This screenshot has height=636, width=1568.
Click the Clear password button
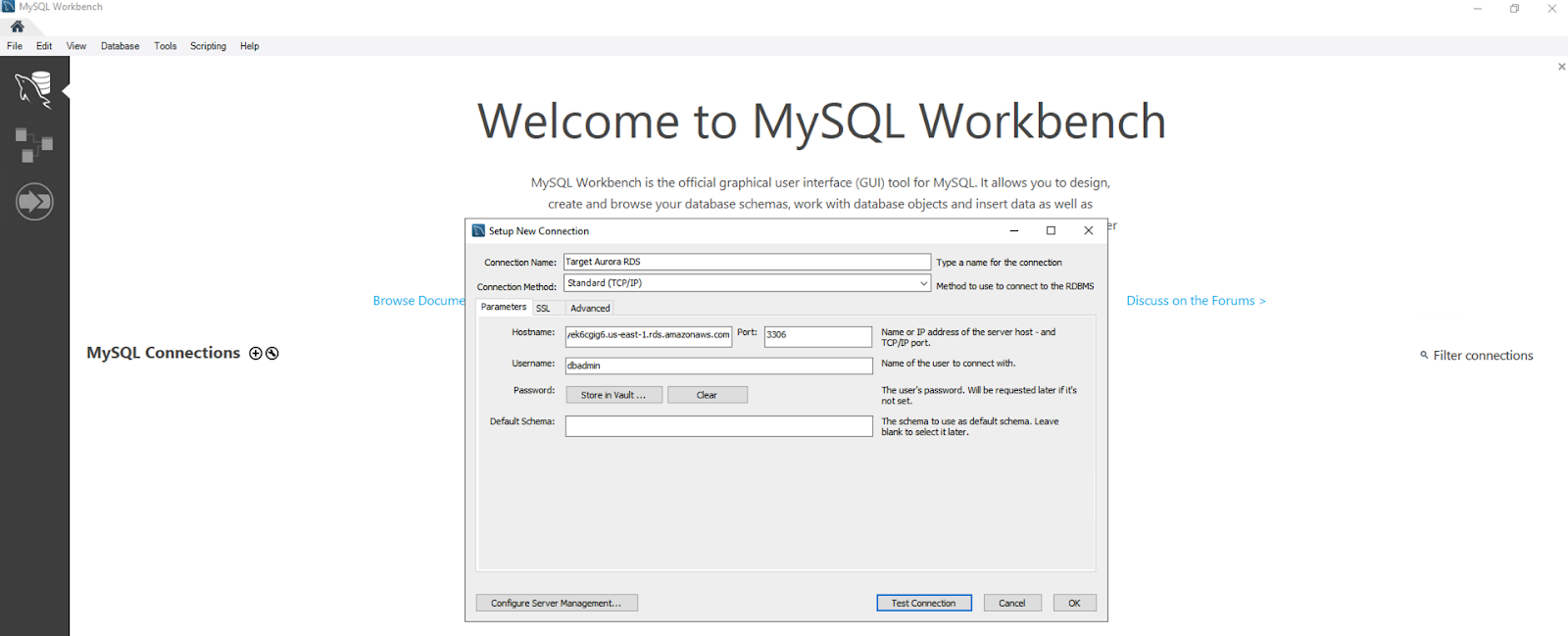tap(707, 395)
